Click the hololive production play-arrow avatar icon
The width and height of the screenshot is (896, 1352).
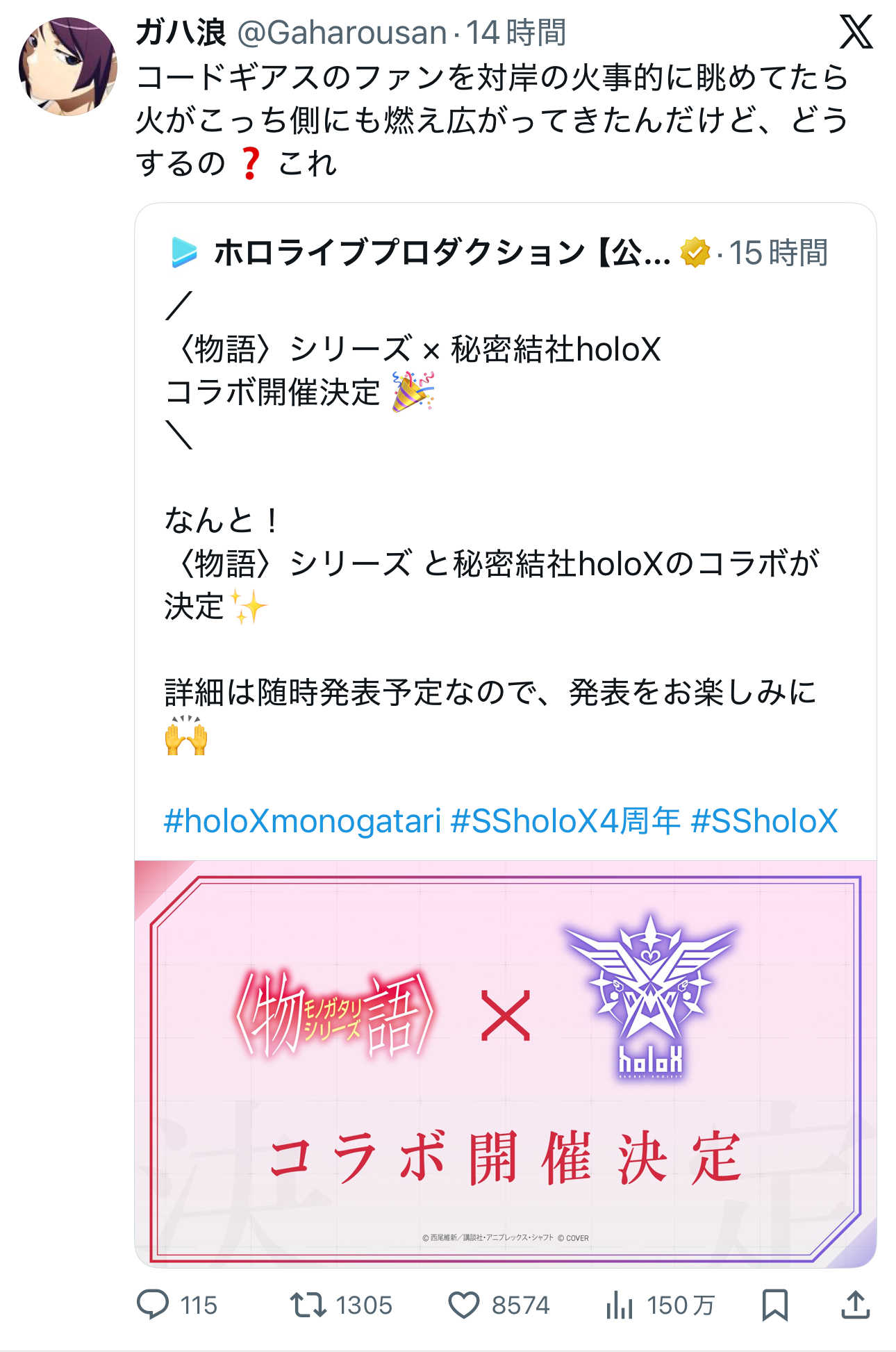point(184,252)
